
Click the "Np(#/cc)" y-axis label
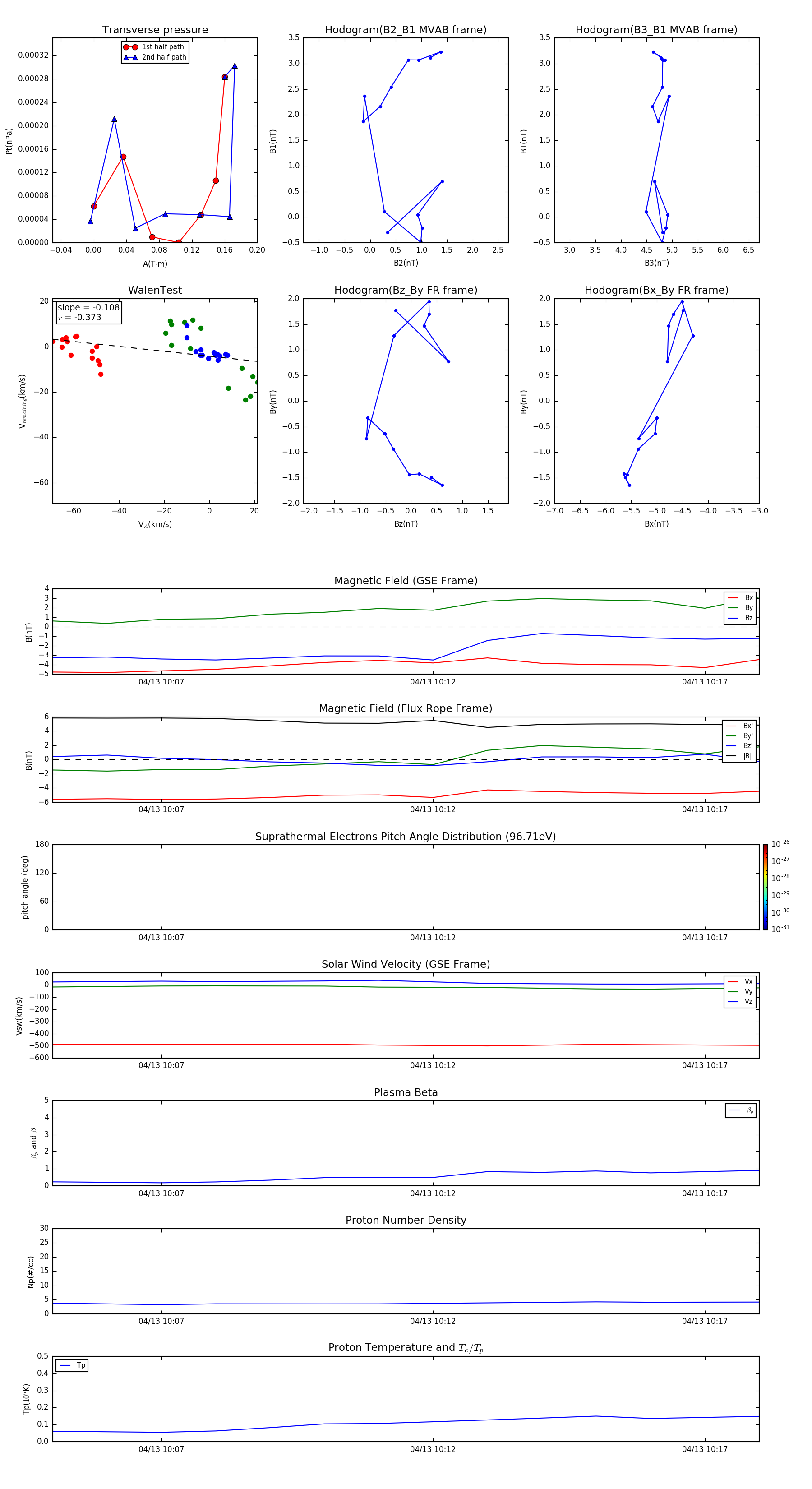click(x=31, y=1271)
